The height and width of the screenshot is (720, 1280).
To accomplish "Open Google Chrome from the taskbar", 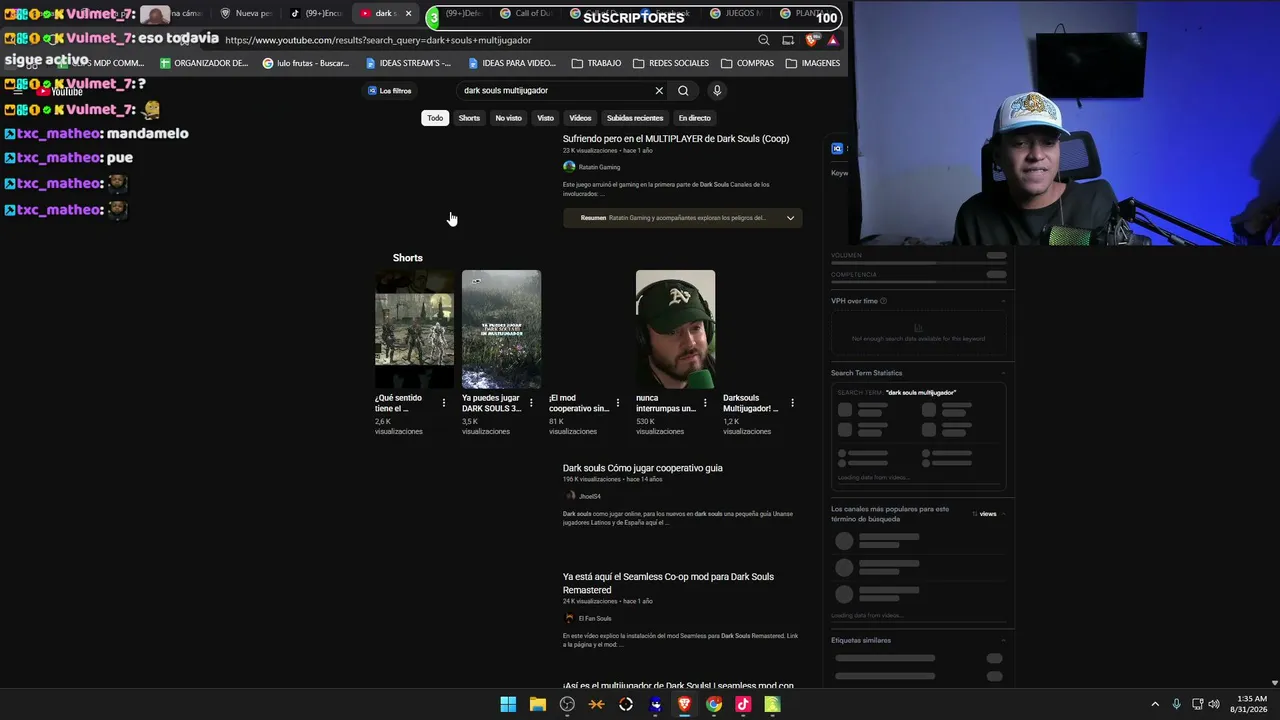I will click(714, 704).
